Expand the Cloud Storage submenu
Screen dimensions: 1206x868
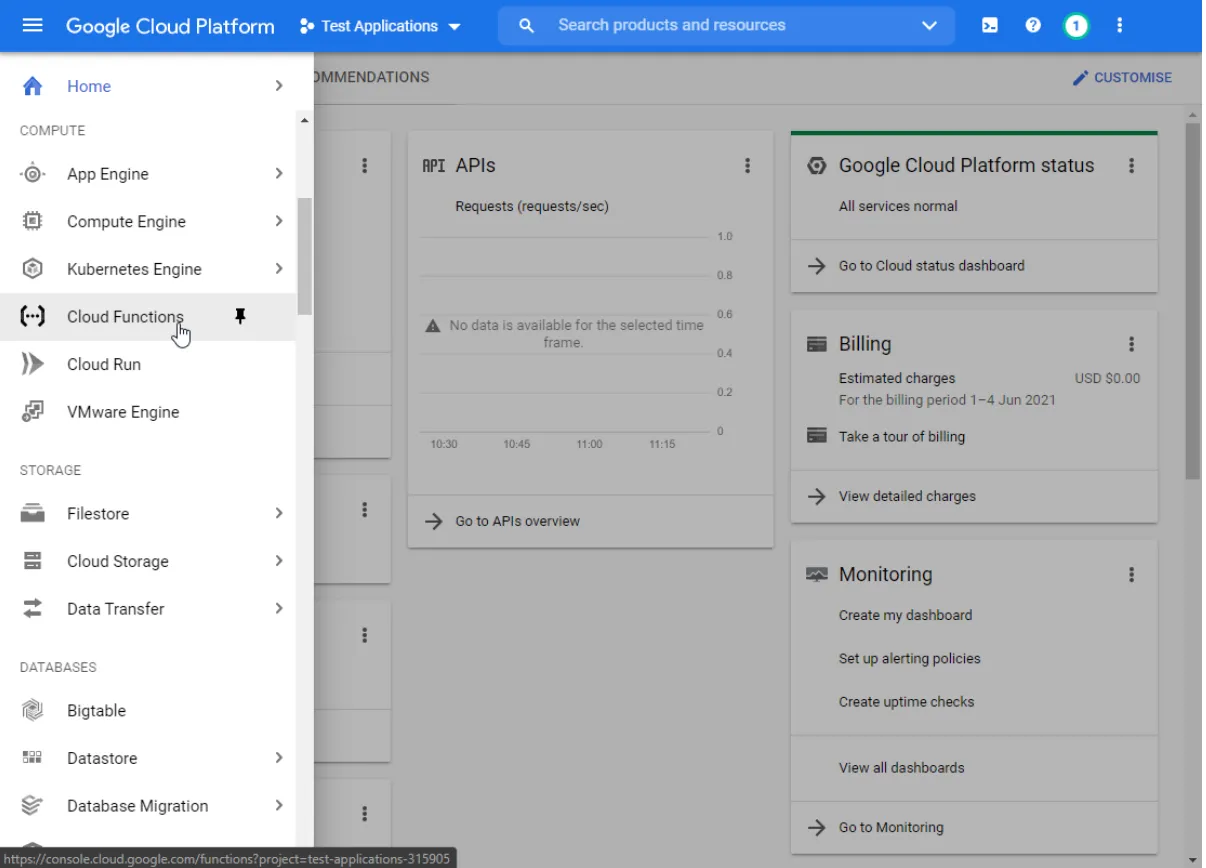click(279, 561)
